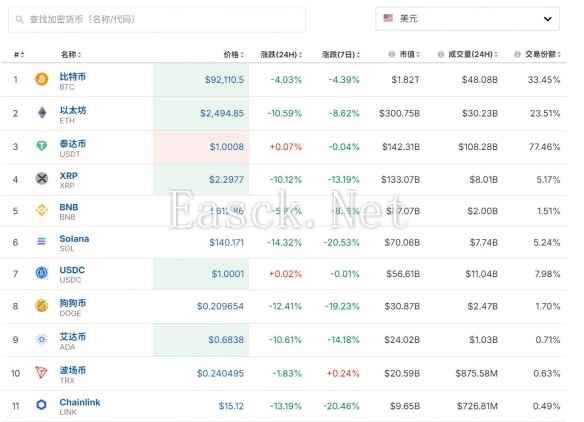This screenshot has height=422, width=584.
Task: Click USDT trade share 77.46%
Action: pyautogui.click(x=545, y=147)
